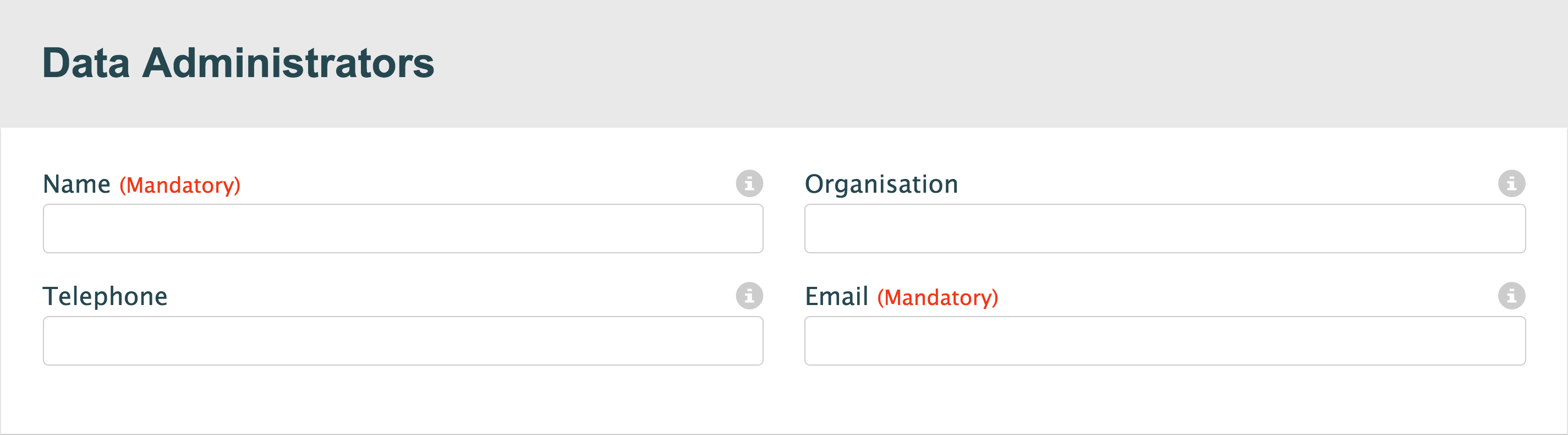The image size is (1568, 435).
Task: Click the gap between Name and Organisation boxes
Action: click(x=784, y=229)
